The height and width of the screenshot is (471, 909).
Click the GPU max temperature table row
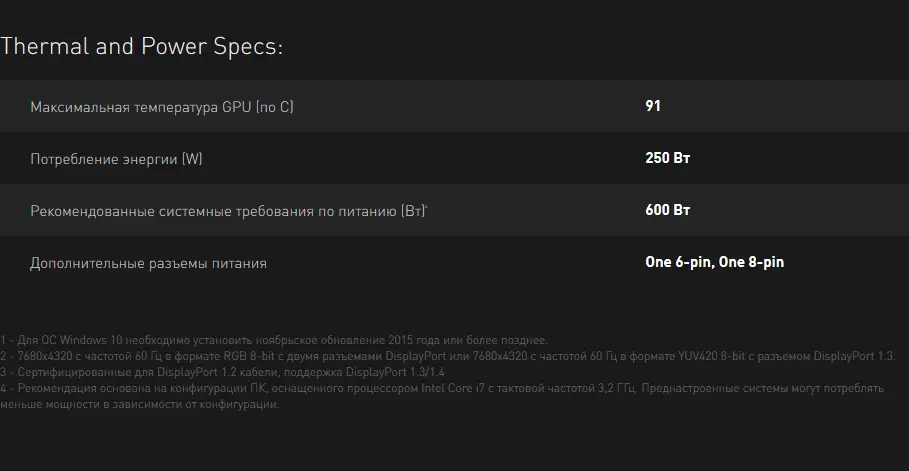pyautogui.click(x=454, y=106)
